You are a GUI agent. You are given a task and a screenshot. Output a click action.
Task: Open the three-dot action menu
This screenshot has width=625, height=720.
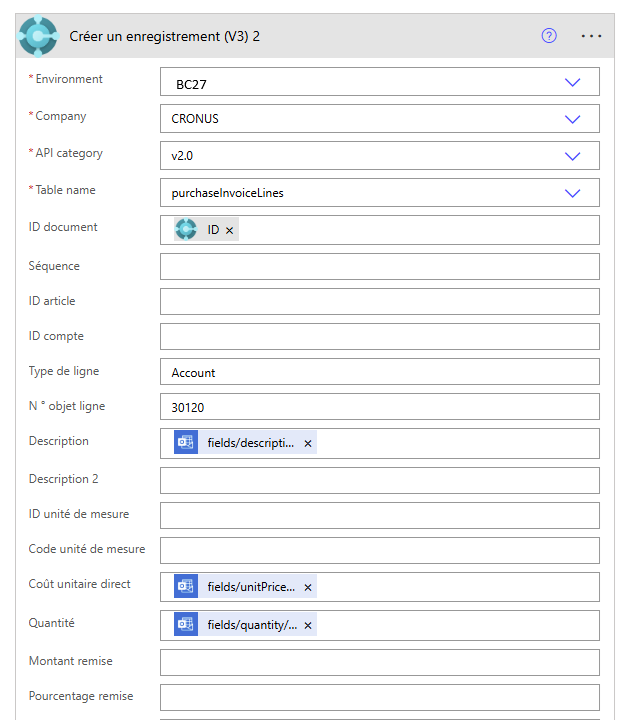pos(591,36)
